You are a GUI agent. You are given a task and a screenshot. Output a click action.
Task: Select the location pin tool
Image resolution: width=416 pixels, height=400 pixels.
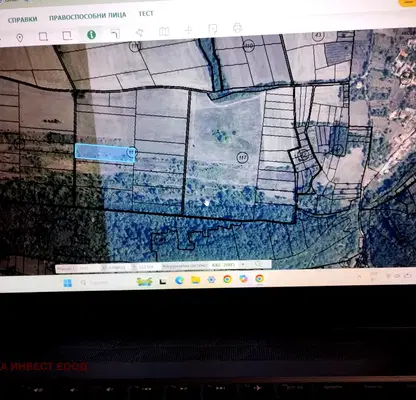pyautogui.click(x=20, y=38)
